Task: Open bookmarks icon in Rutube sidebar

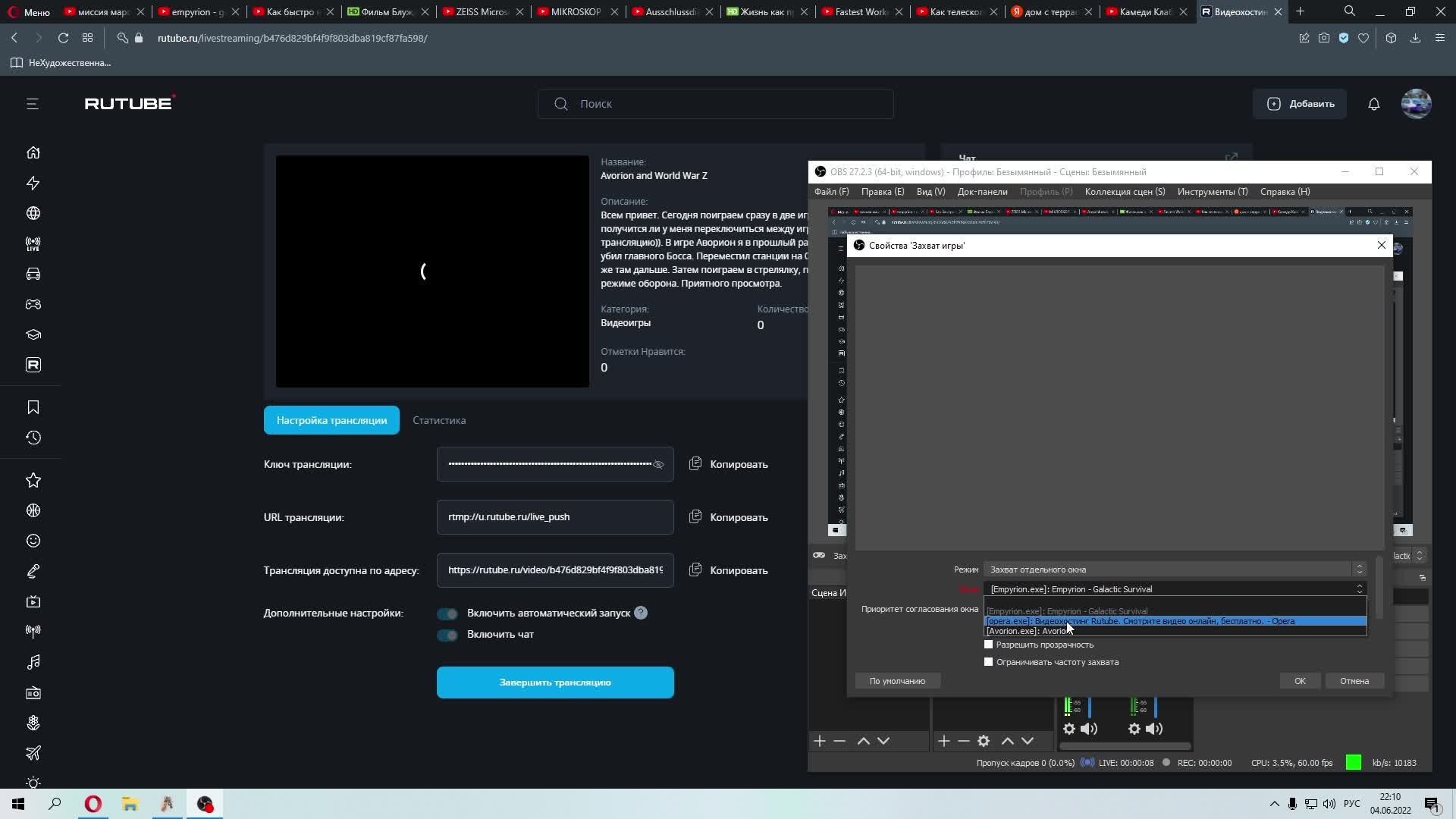Action: pyautogui.click(x=33, y=407)
